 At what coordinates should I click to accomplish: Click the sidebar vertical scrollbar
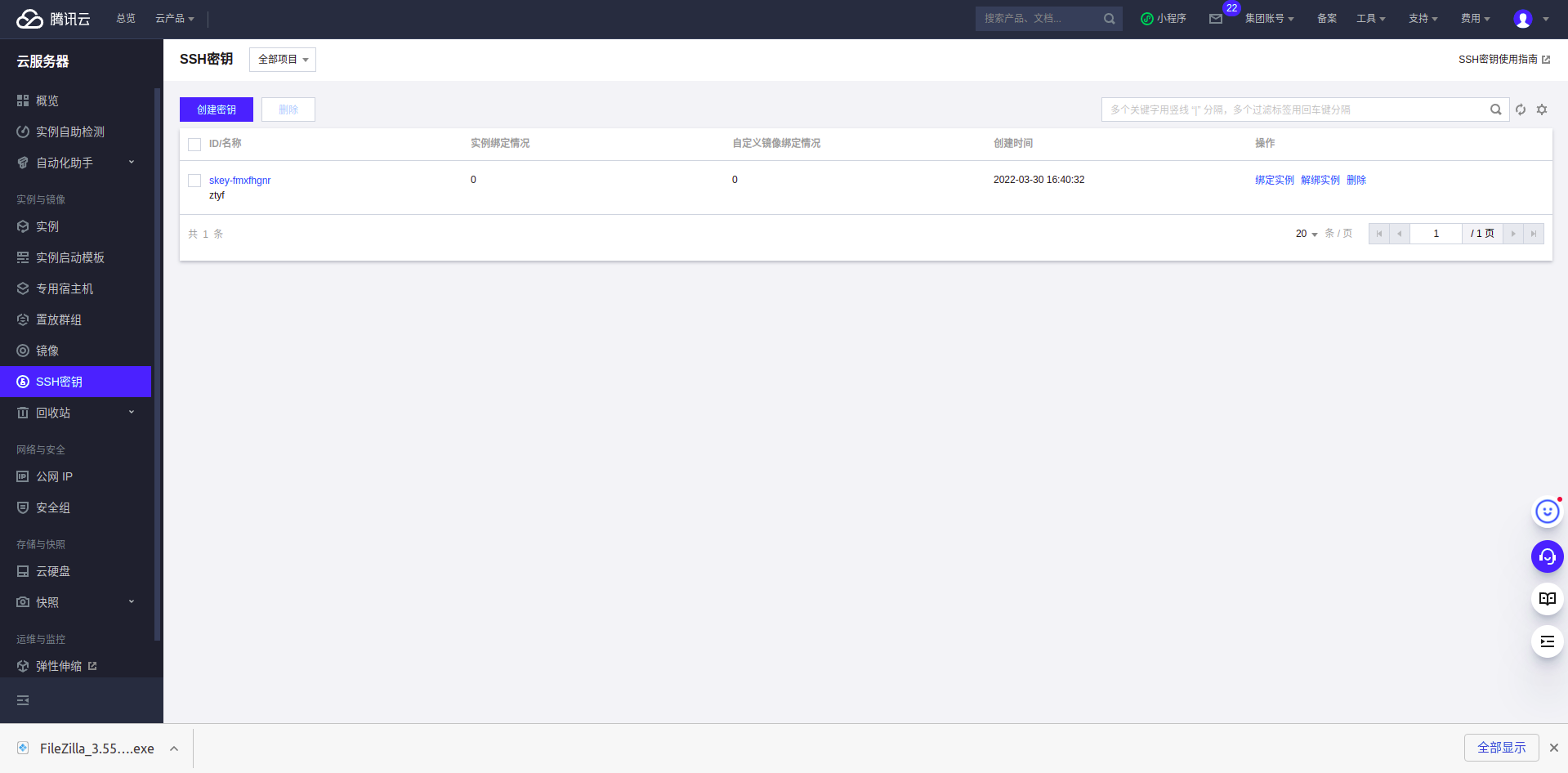pos(157,364)
